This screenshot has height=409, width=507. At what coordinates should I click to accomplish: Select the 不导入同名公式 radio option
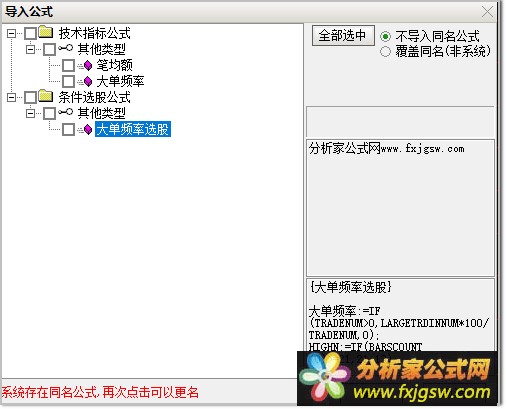385,36
